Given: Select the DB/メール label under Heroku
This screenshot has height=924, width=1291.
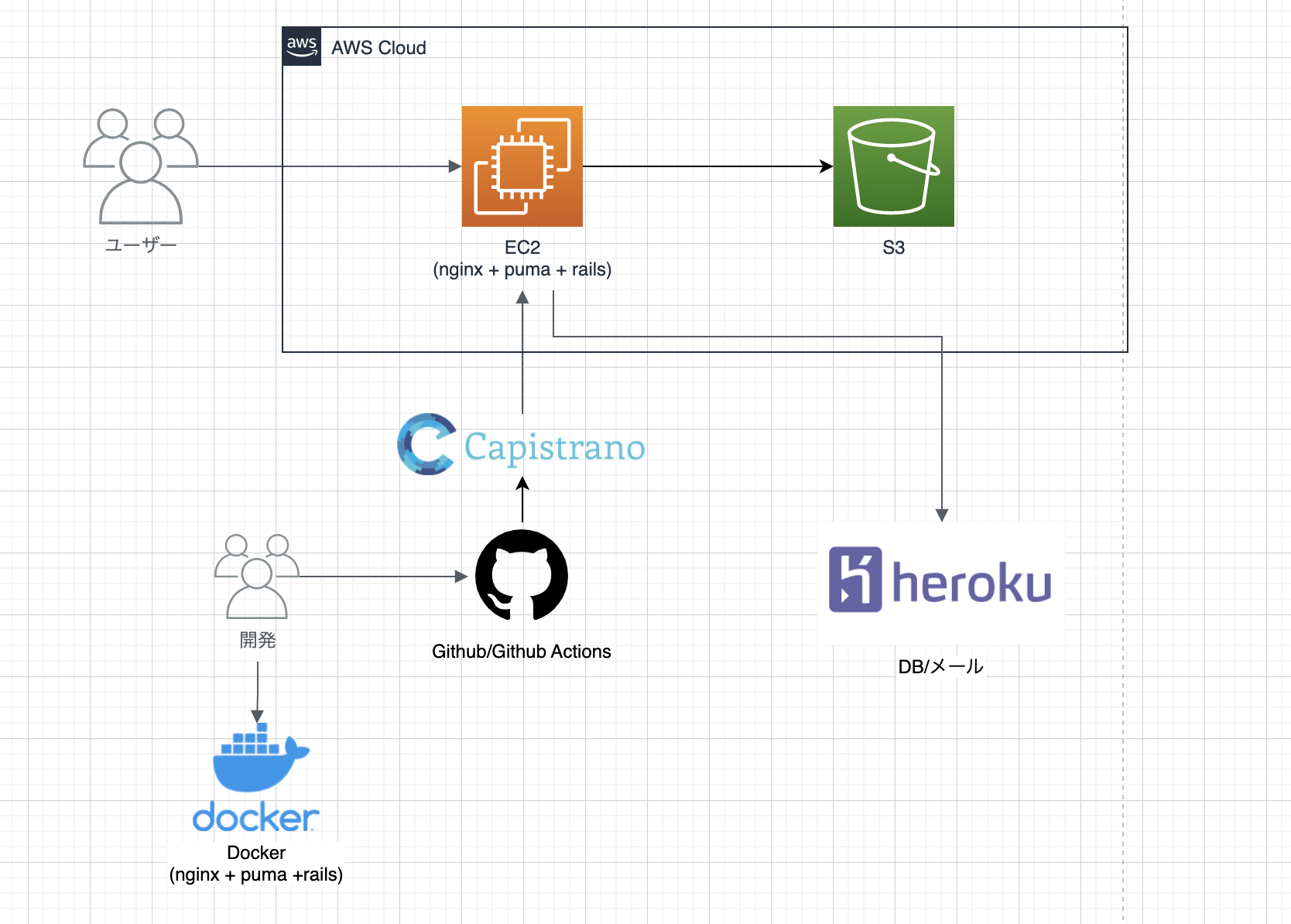Looking at the screenshot, I should click(940, 665).
